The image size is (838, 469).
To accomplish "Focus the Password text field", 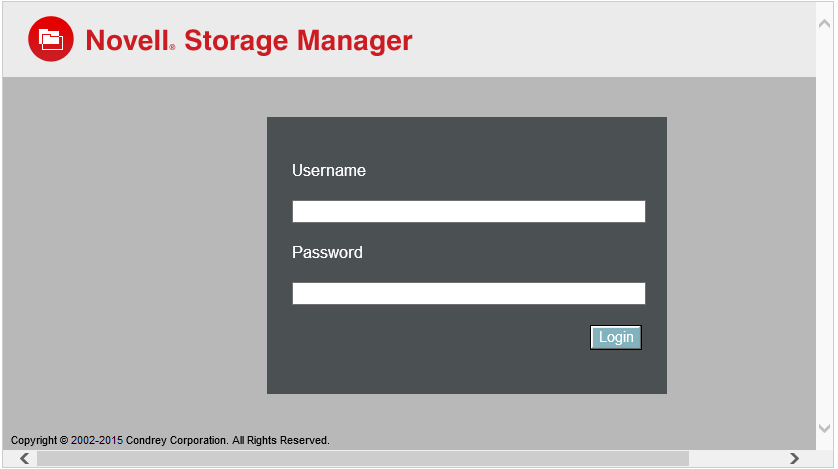I will 468,293.
